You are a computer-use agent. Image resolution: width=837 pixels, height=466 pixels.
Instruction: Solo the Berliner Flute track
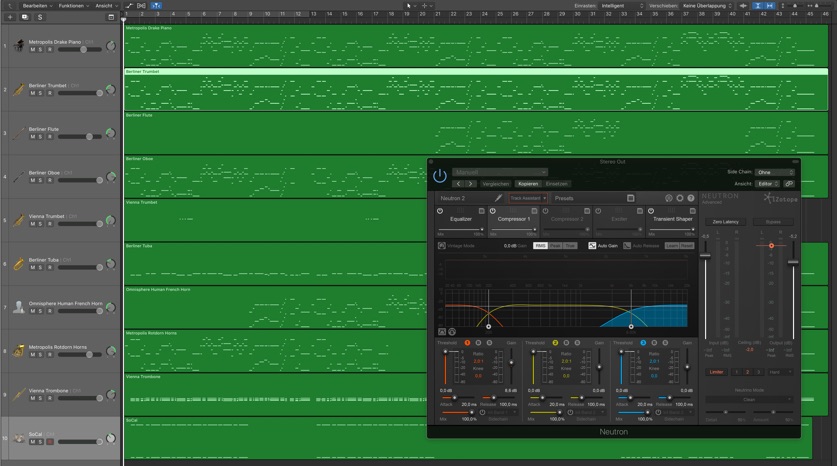pos(41,137)
